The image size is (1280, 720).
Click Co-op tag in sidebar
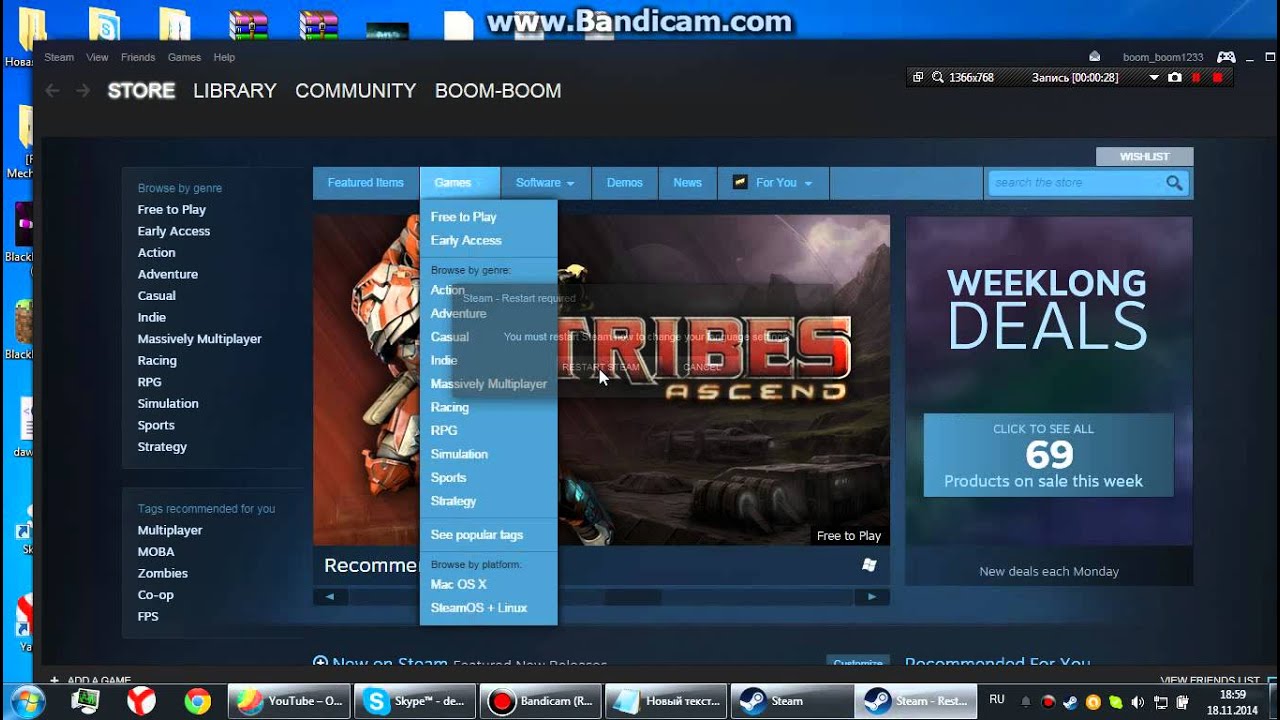(156, 595)
